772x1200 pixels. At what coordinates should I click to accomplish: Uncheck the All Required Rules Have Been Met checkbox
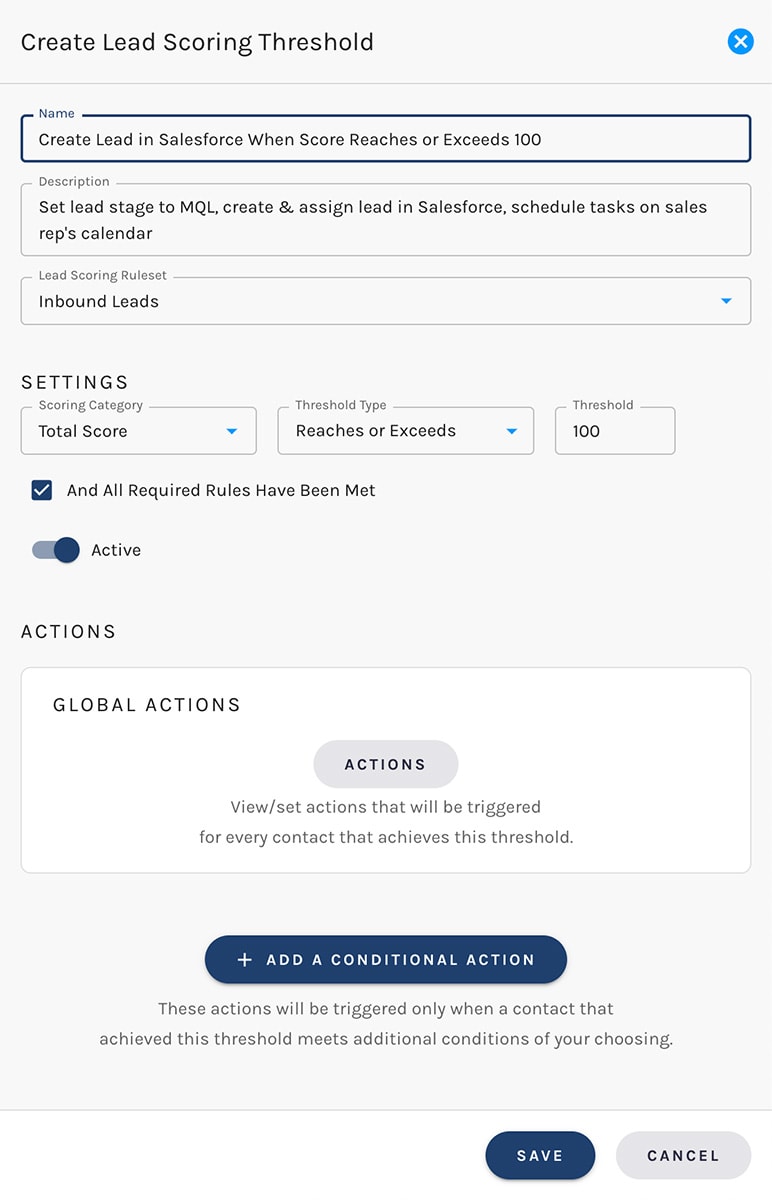42,490
